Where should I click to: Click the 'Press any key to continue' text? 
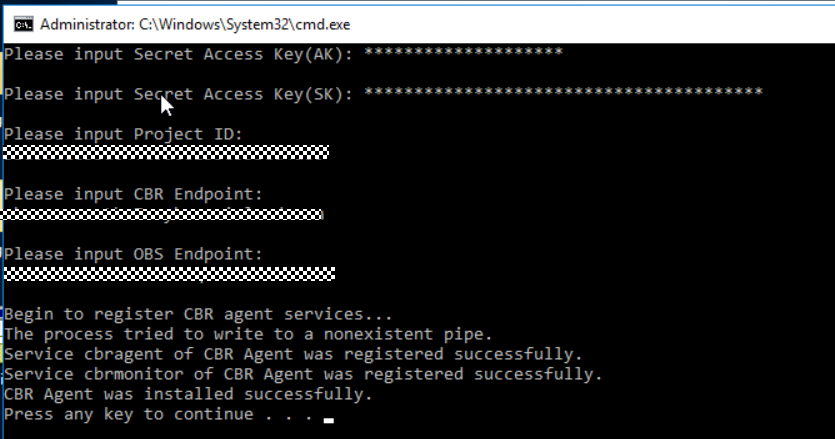click(x=158, y=414)
